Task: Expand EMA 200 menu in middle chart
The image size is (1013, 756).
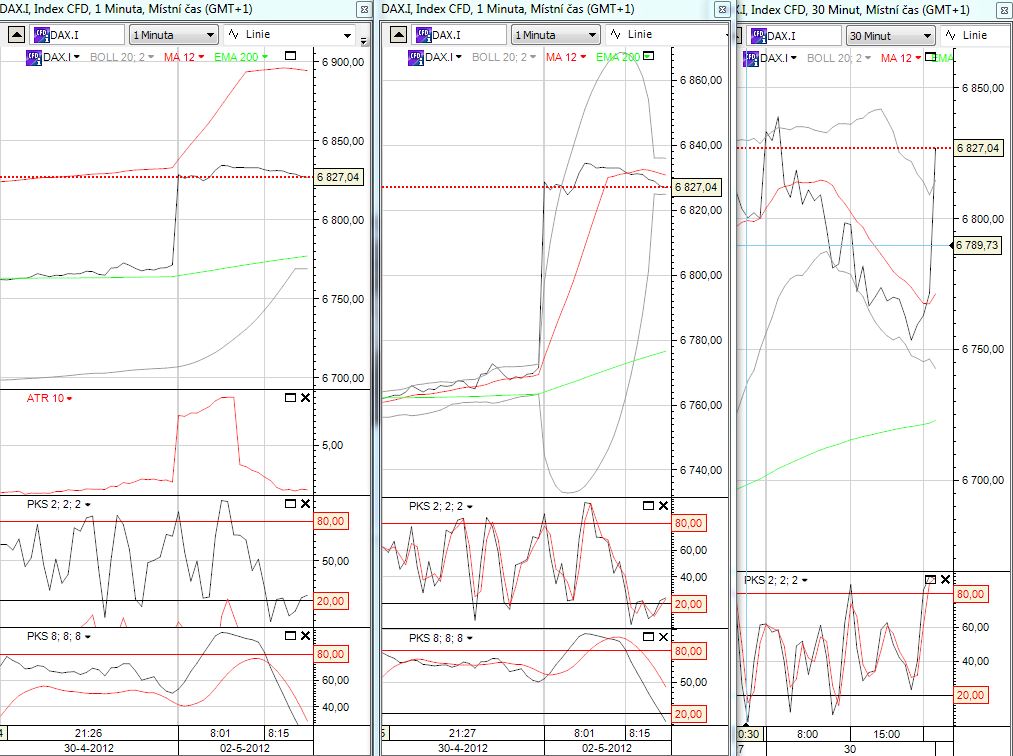Action: (x=645, y=57)
